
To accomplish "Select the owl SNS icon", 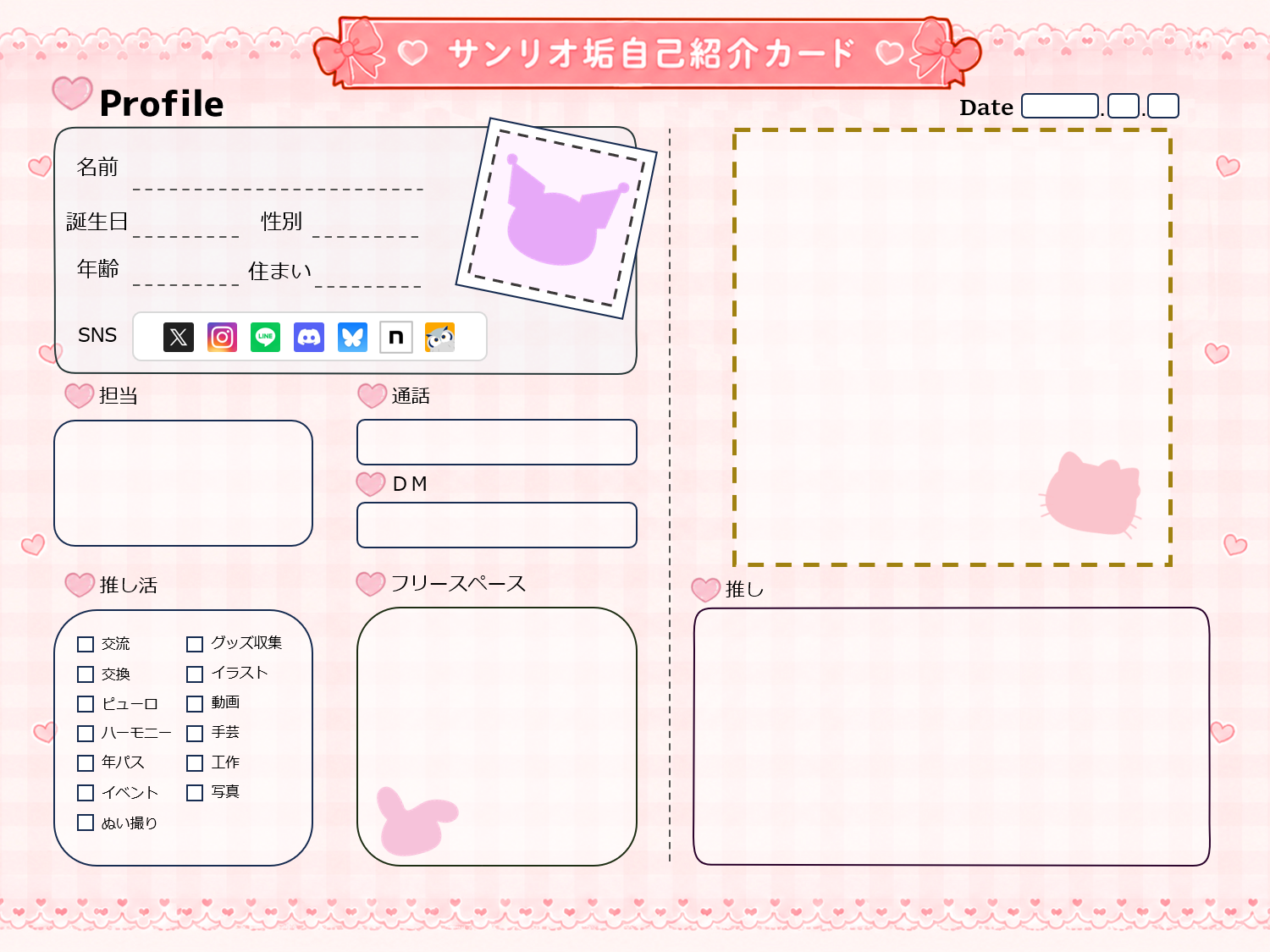I will (440, 337).
